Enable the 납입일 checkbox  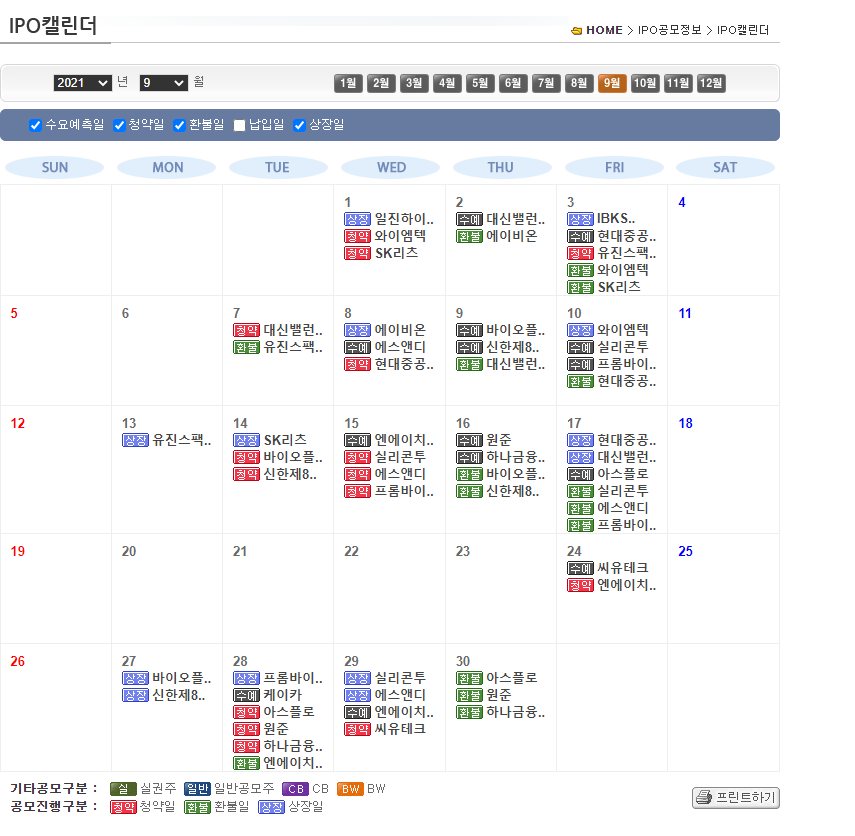[x=239, y=125]
